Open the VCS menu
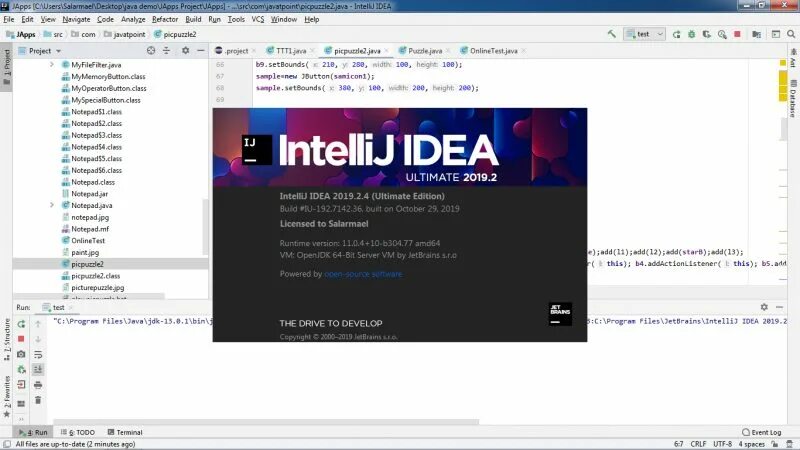The image size is (800, 450). click(x=258, y=19)
